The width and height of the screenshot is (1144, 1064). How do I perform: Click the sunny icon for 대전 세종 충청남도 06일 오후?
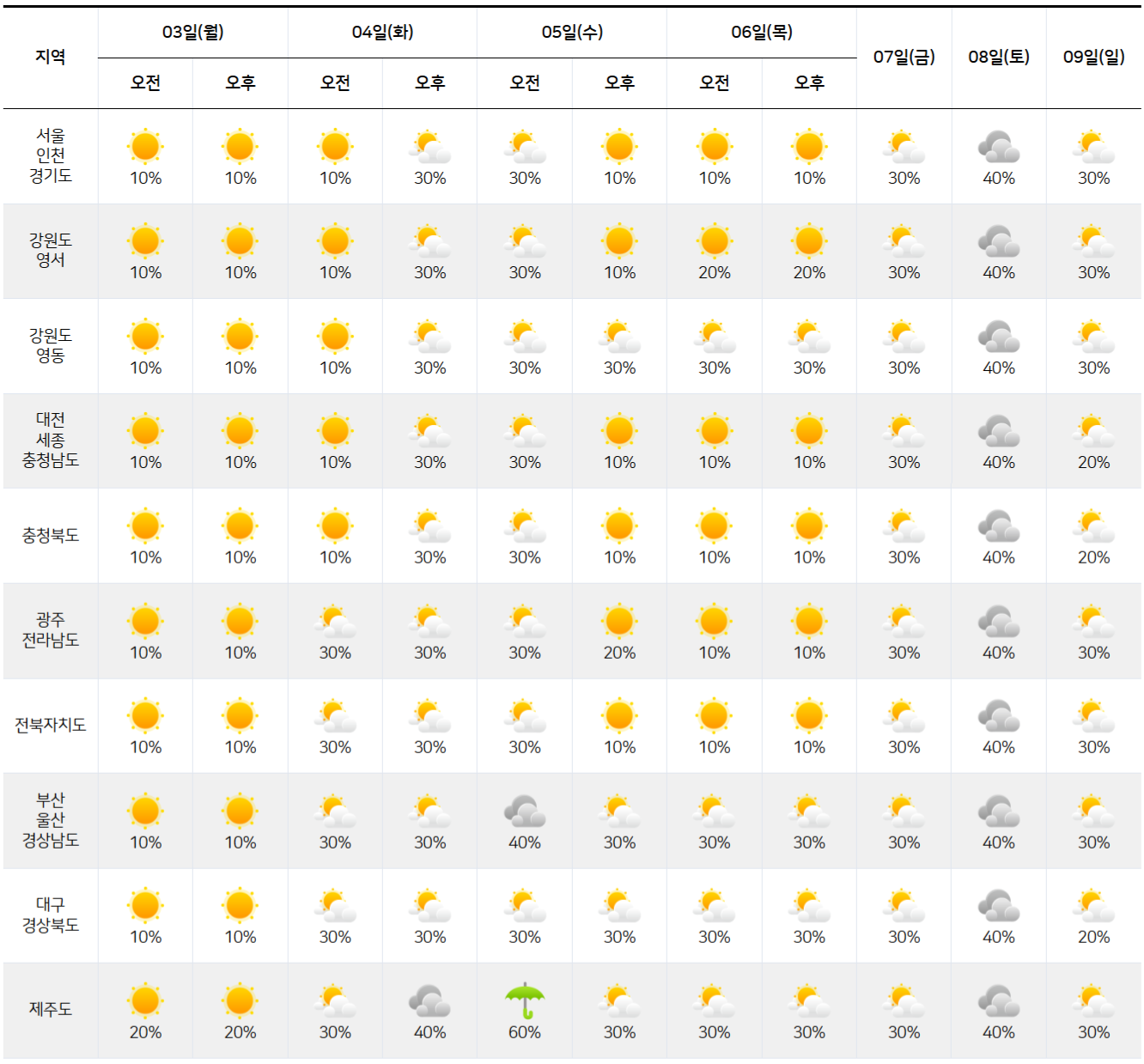[x=809, y=431]
